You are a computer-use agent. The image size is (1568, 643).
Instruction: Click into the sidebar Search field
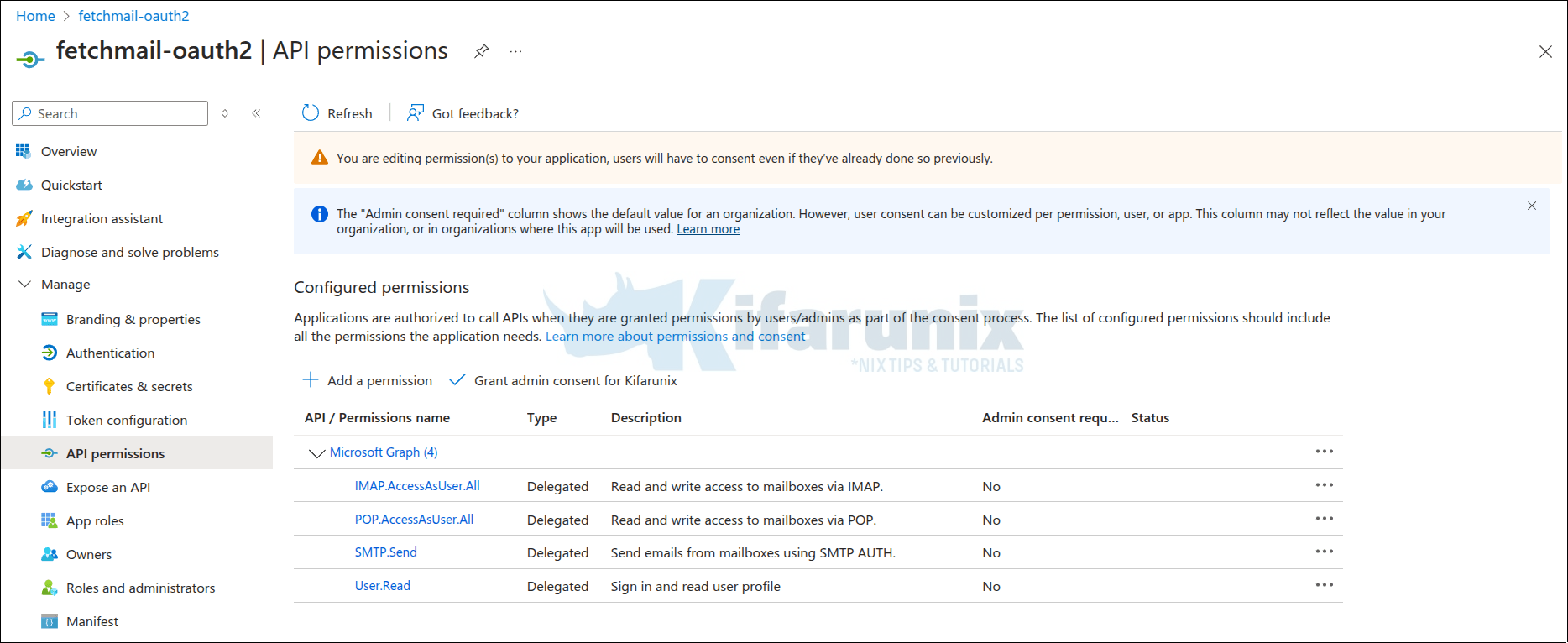coord(110,113)
